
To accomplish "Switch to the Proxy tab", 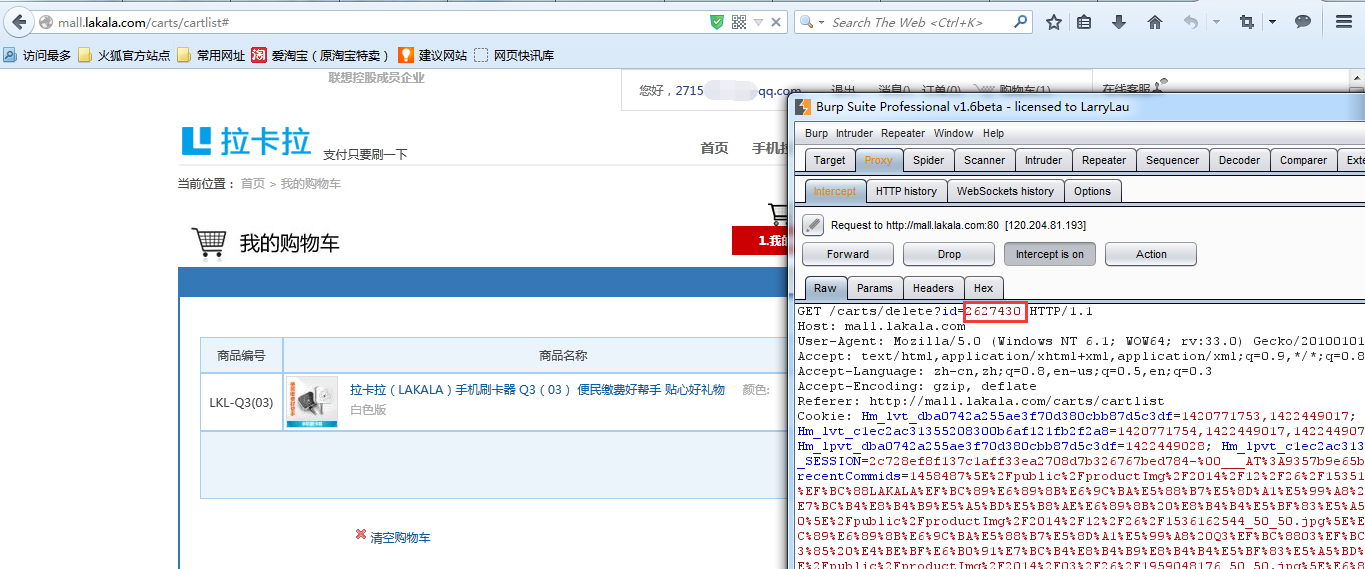I will (x=878, y=160).
